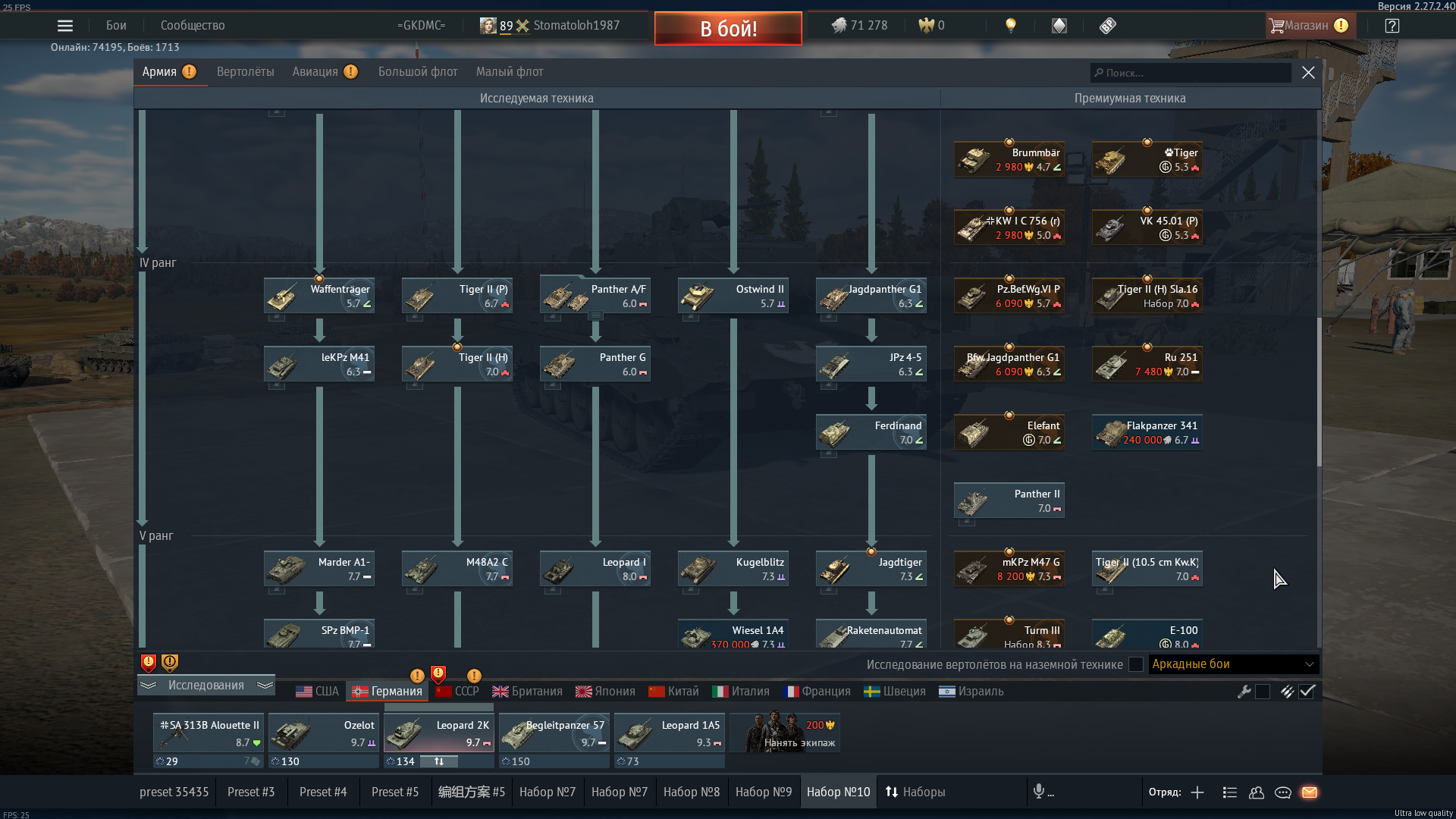Click right chevron of Исследования bar
Screen dimensions: 1456x819
click(x=265, y=686)
